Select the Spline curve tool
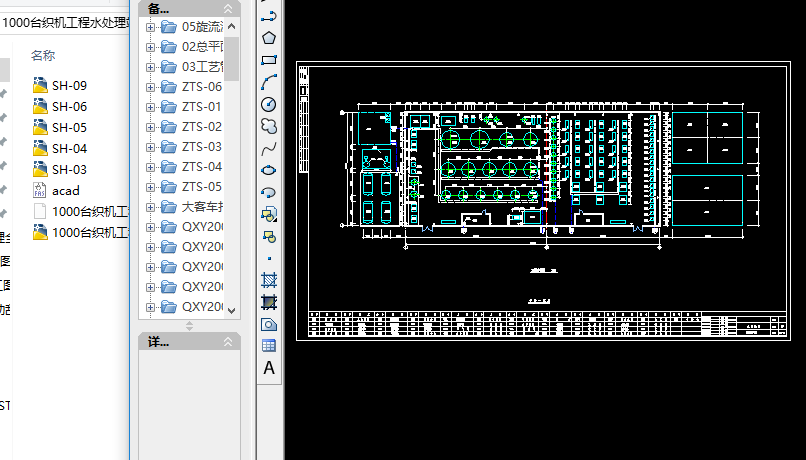Viewport: 806px width, 460px height. 269,149
